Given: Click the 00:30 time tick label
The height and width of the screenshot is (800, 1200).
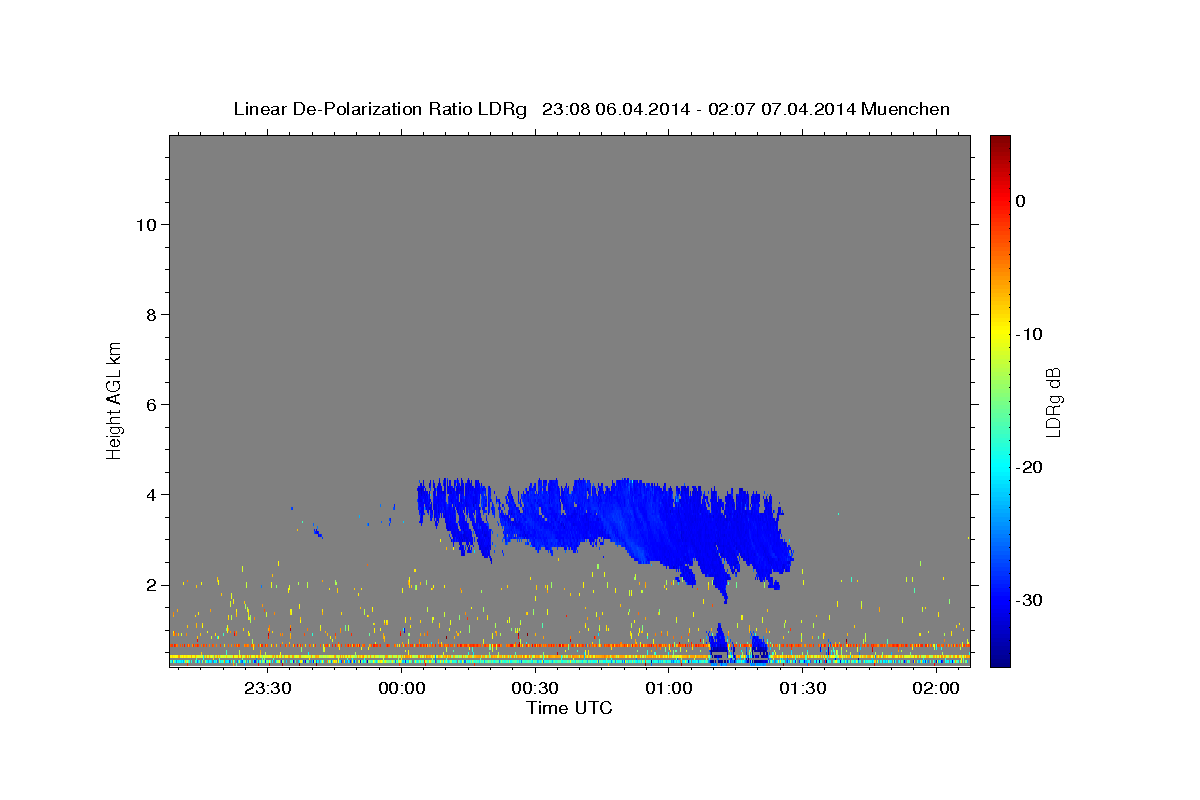Looking at the screenshot, I should (535, 688).
